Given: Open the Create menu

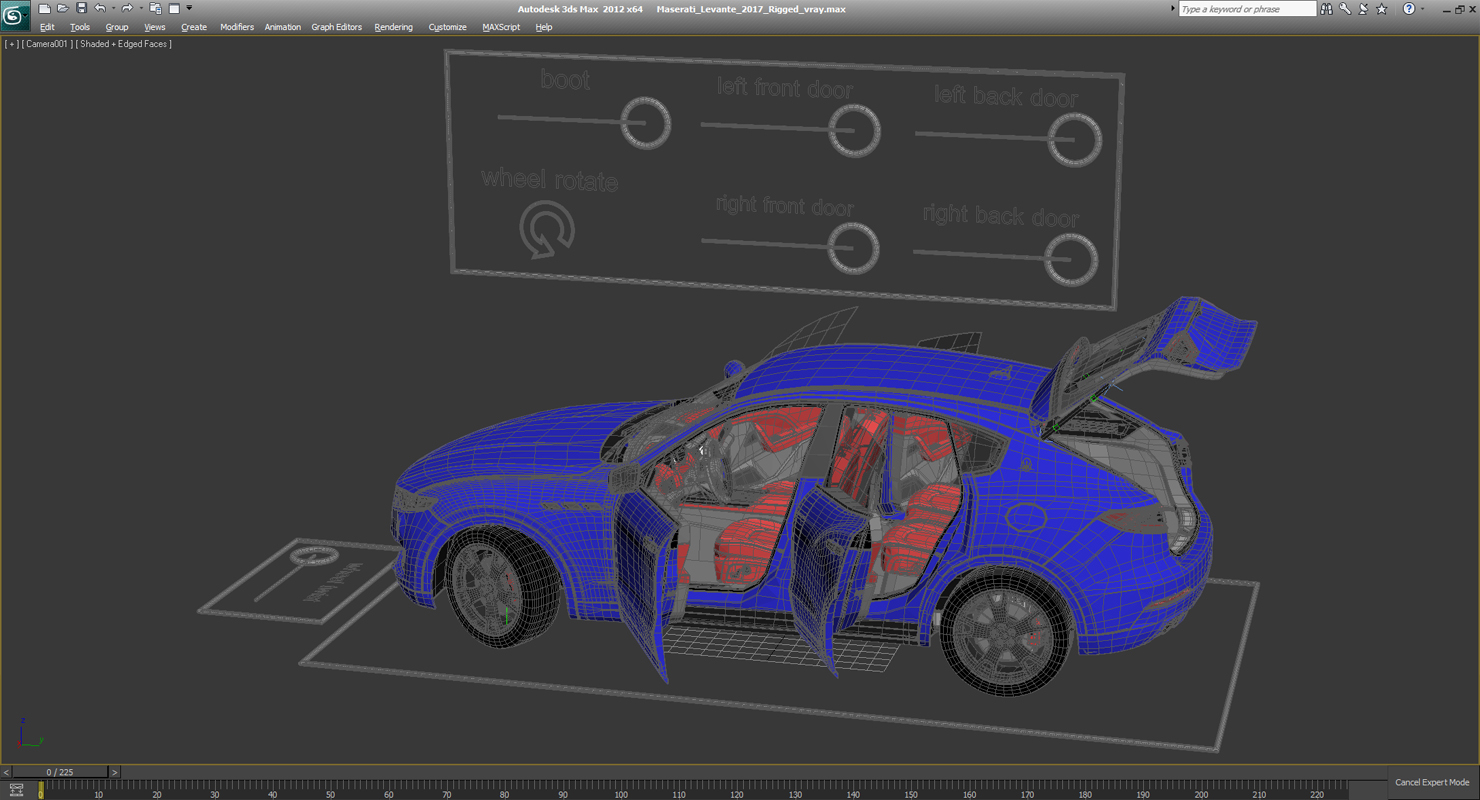Looking at the screenshot, I should pos(194,27).
